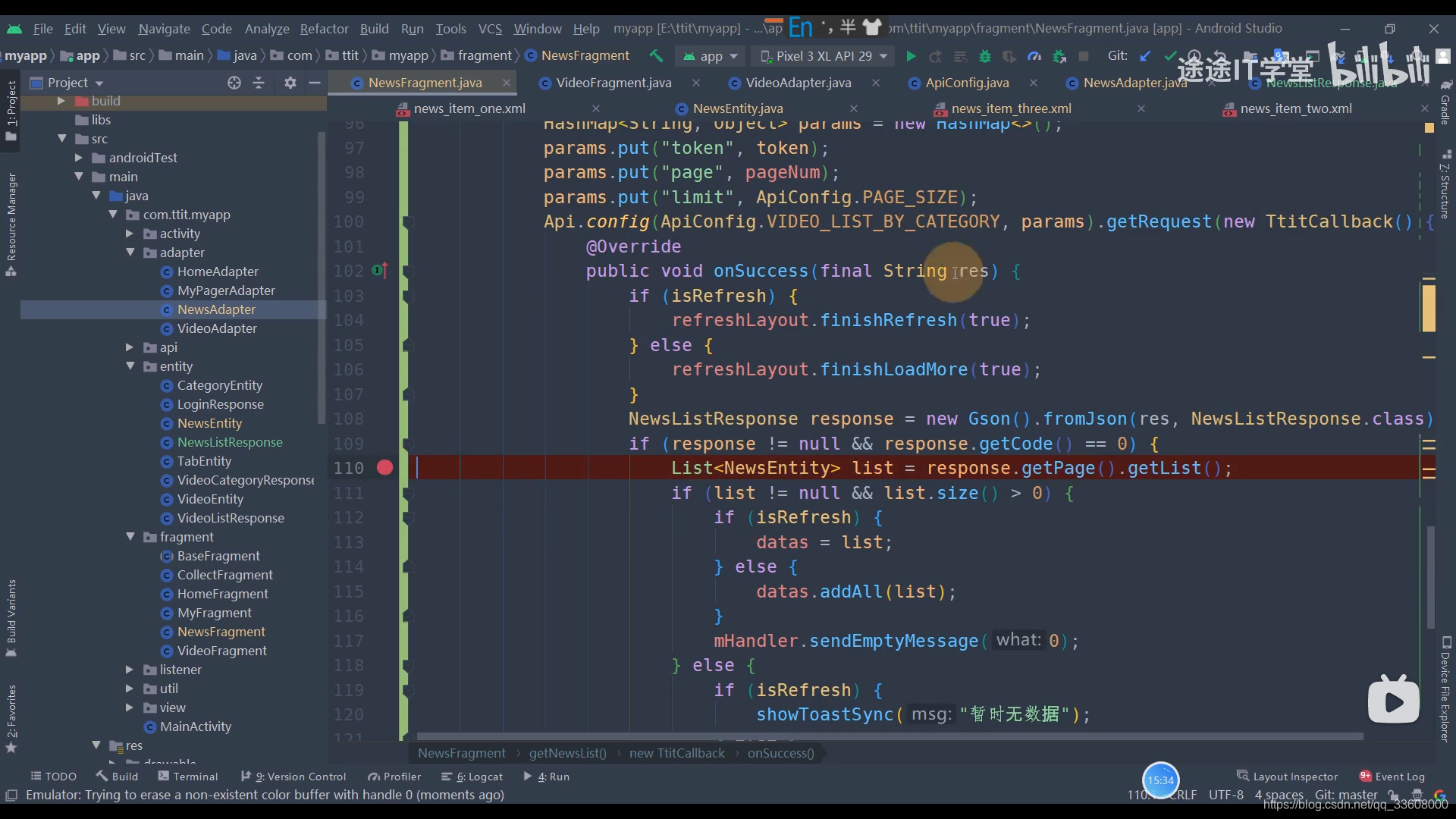This screenshot has width=1456, height=819.
Task: Switch to VideoFragment.java tab
Action: 613,83
